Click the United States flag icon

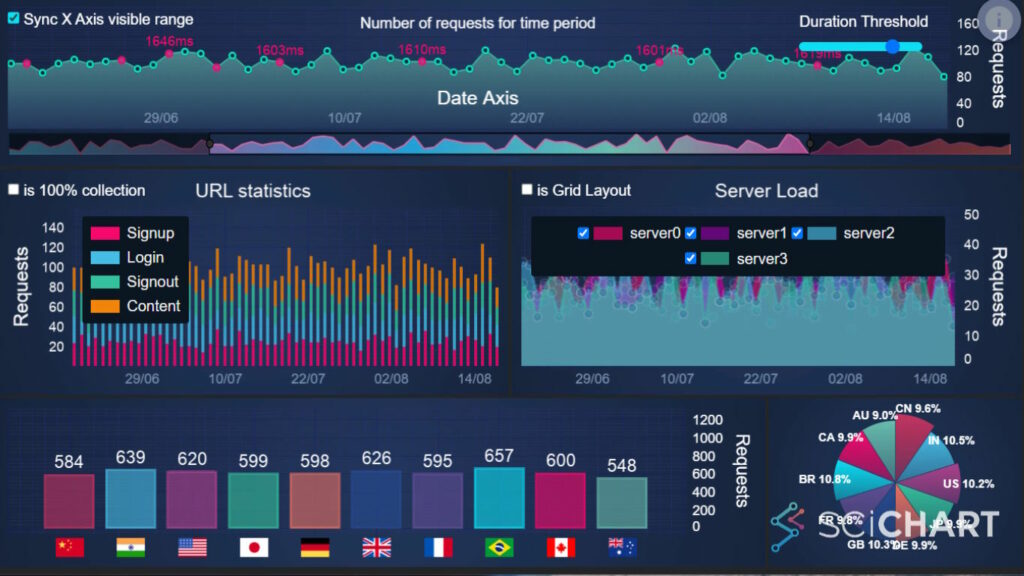tap(192, 547)
